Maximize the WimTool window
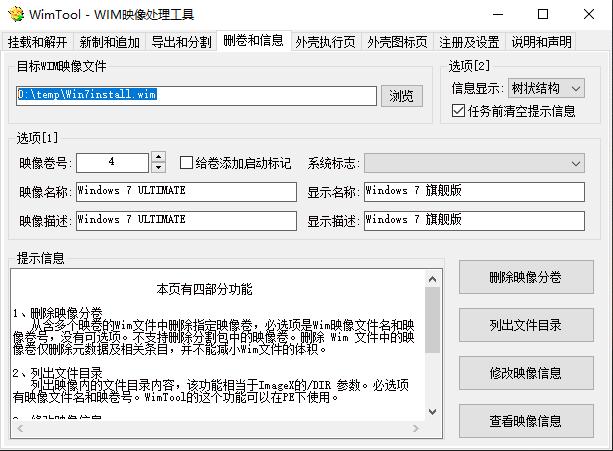Screen dimensions: 613x451 [543, 14]
